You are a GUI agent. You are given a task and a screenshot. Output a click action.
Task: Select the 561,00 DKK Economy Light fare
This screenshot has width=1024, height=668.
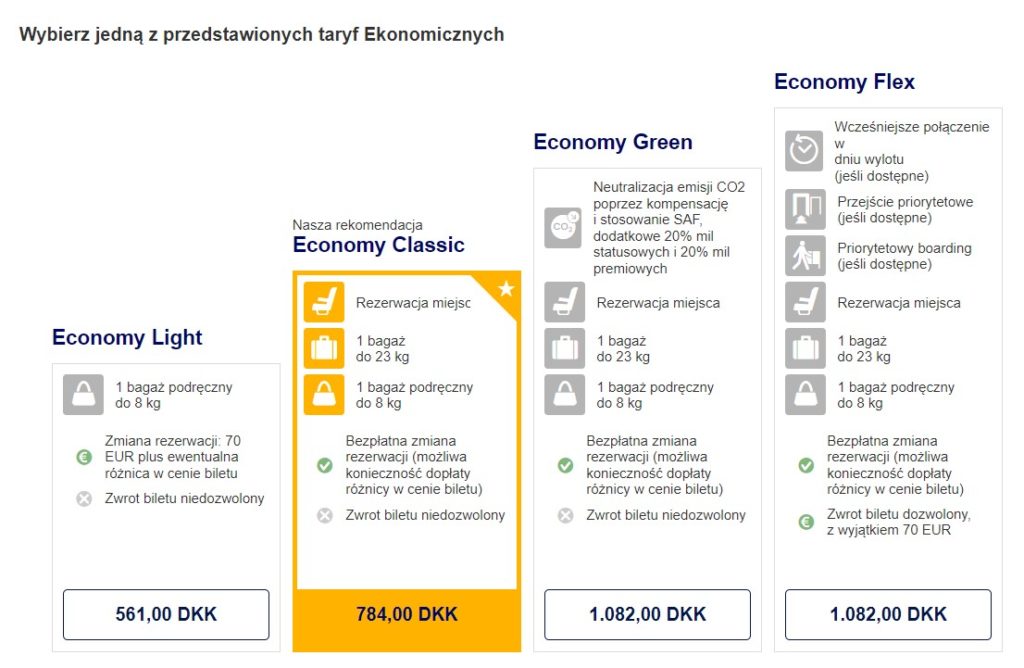166,614
